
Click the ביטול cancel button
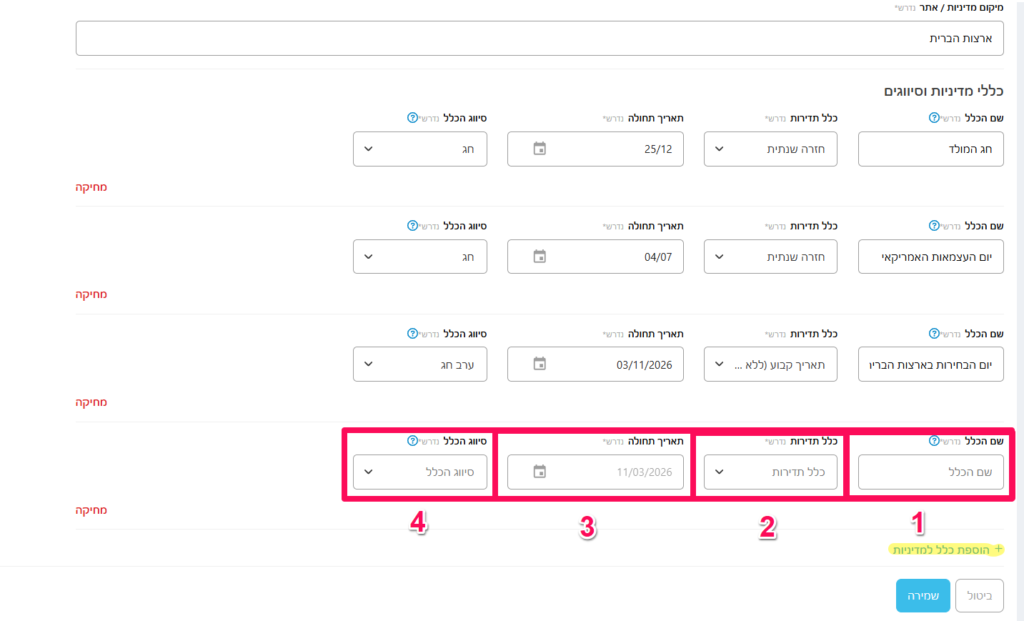click(x=979, y=595)
